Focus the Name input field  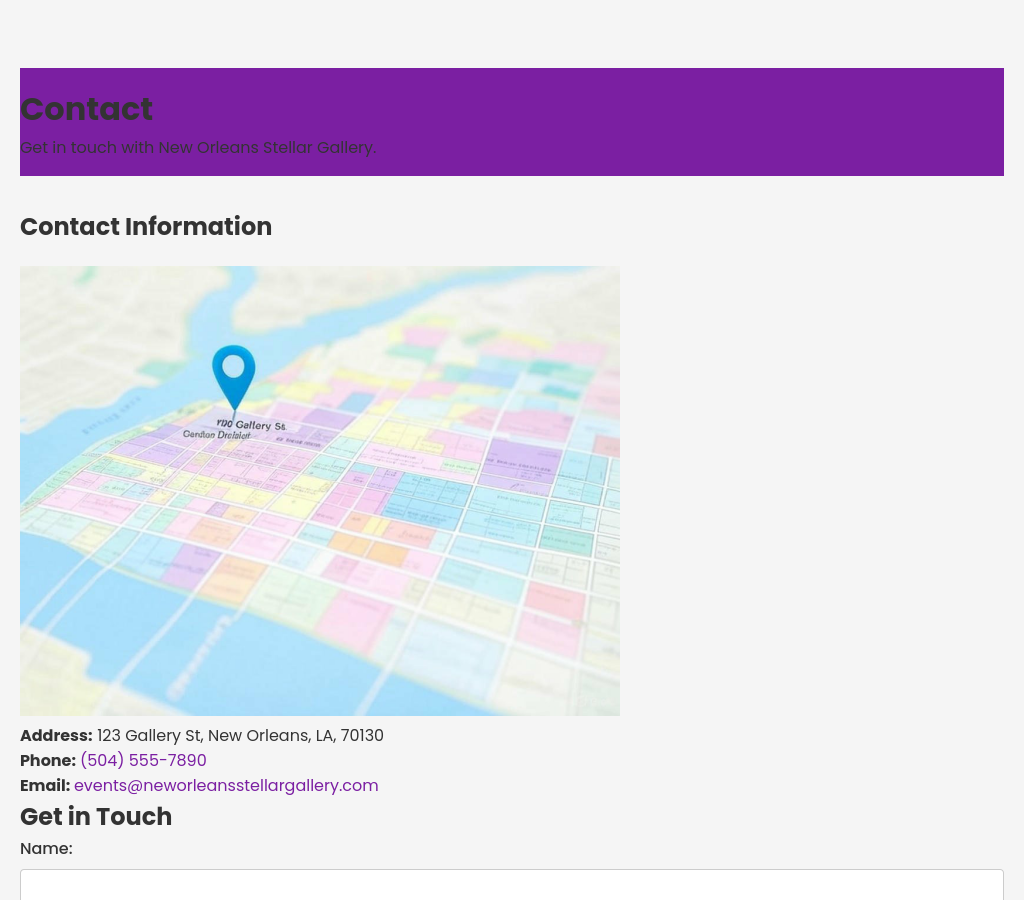click(x=511, y=884)
